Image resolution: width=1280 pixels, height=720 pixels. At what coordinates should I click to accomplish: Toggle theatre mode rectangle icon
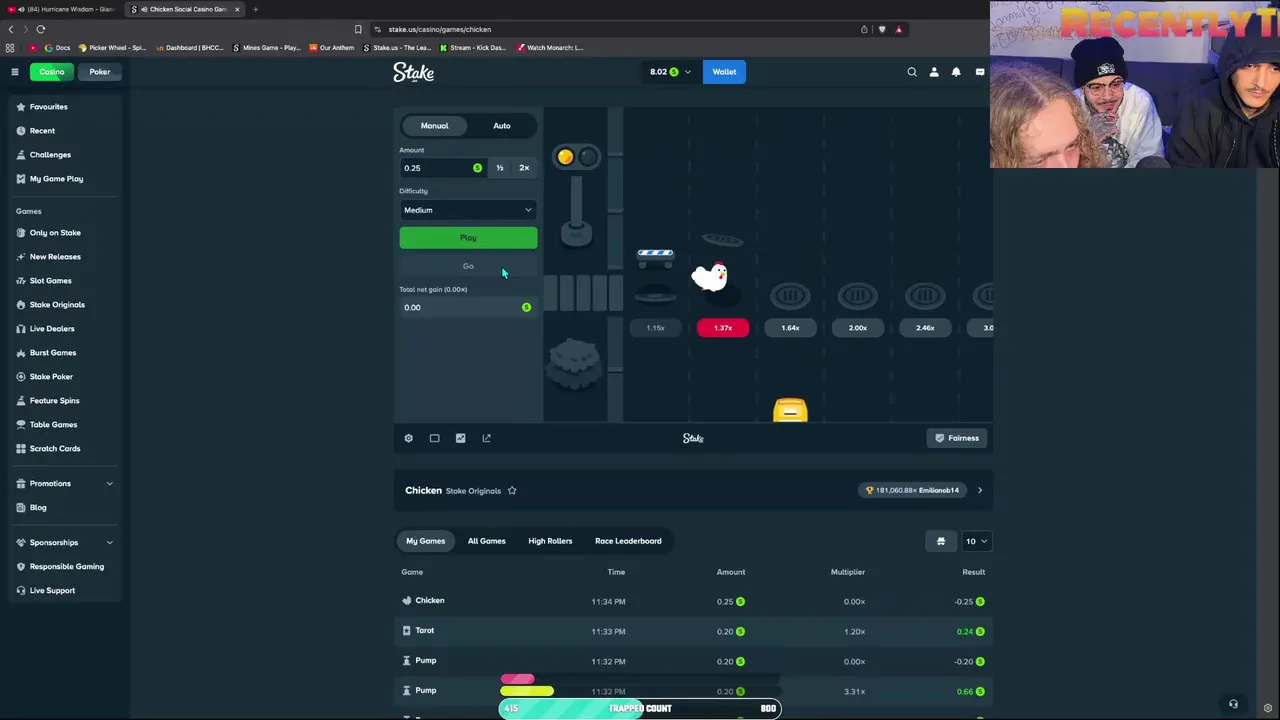(x=434, y=438)
